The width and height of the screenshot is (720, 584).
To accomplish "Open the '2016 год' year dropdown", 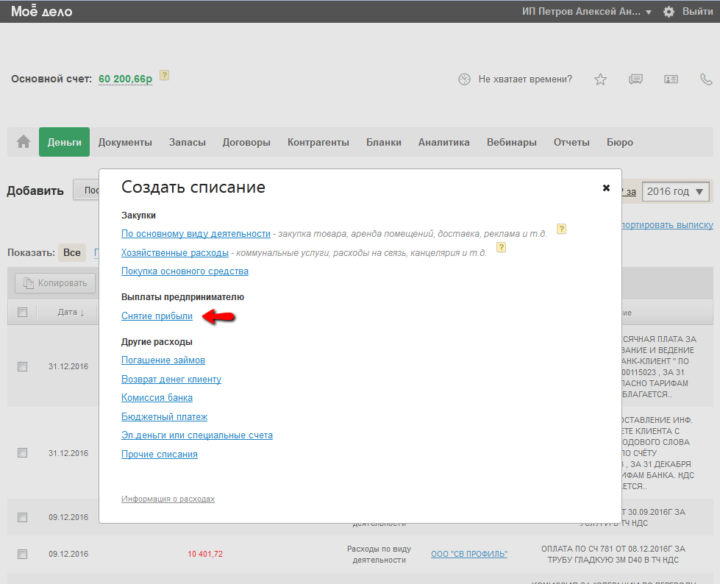I will (x=675, y=191).
